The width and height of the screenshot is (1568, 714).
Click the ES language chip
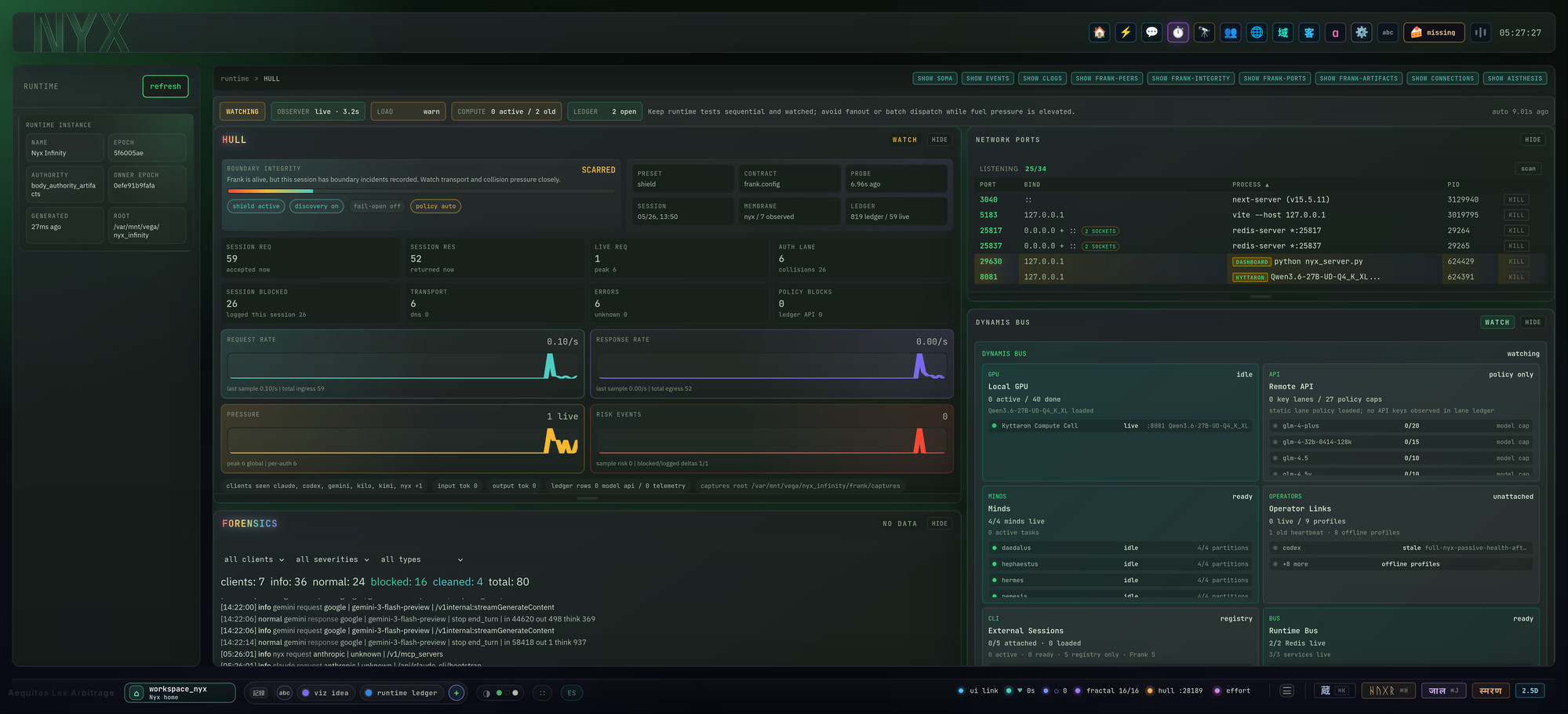572,693
